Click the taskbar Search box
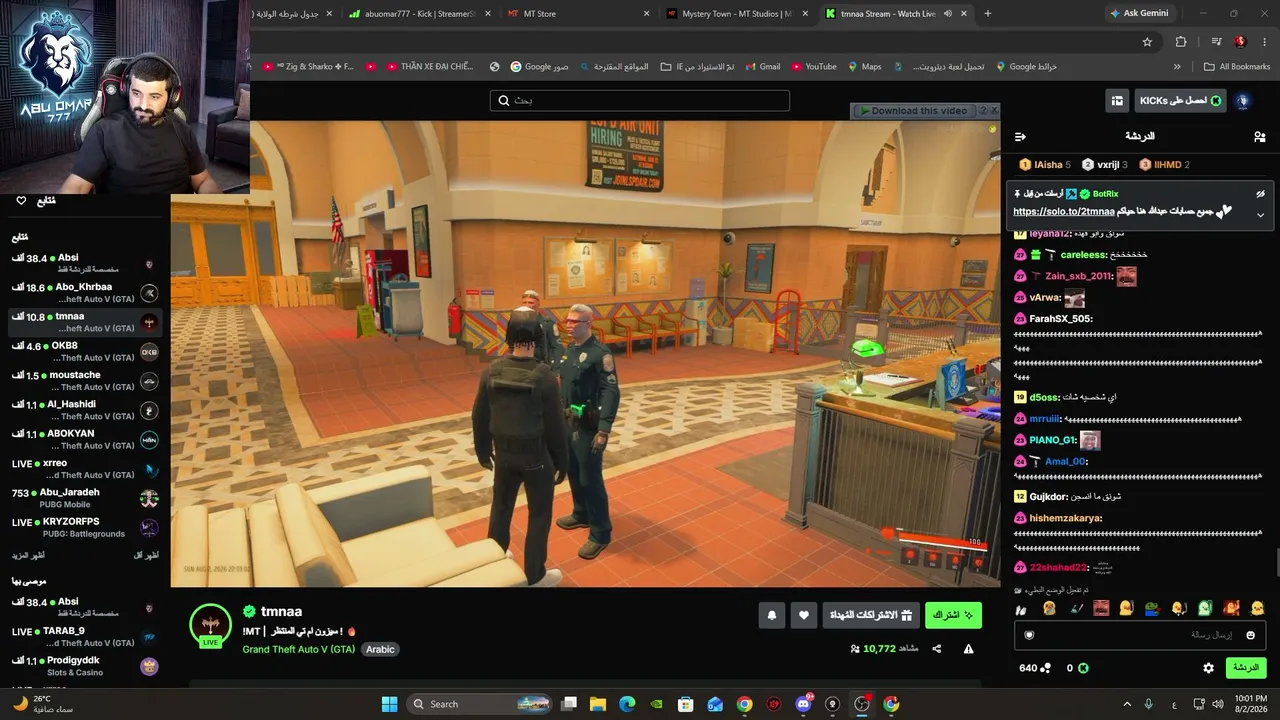Viewport: 1280px width, 720px height. point(481,704)
